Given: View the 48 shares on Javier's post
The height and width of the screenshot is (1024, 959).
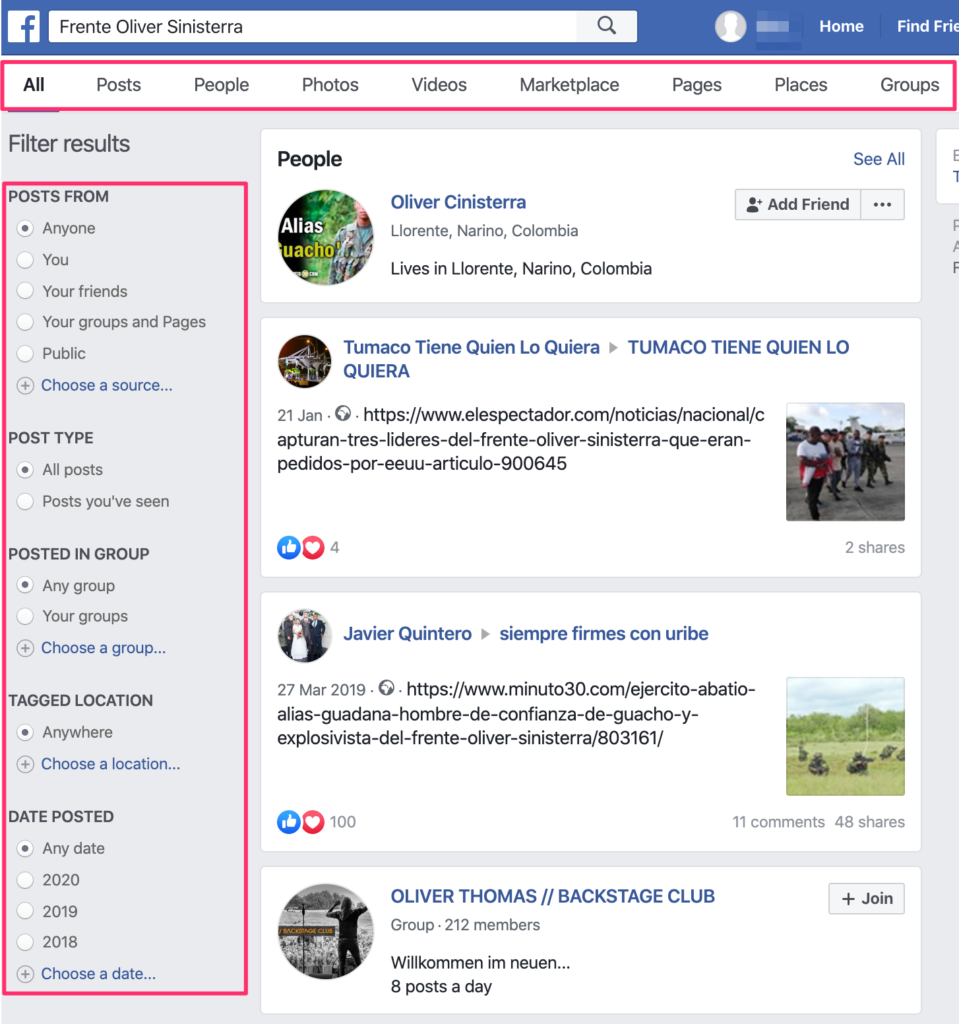Looking at the screenshot, I should pos(870,822).
